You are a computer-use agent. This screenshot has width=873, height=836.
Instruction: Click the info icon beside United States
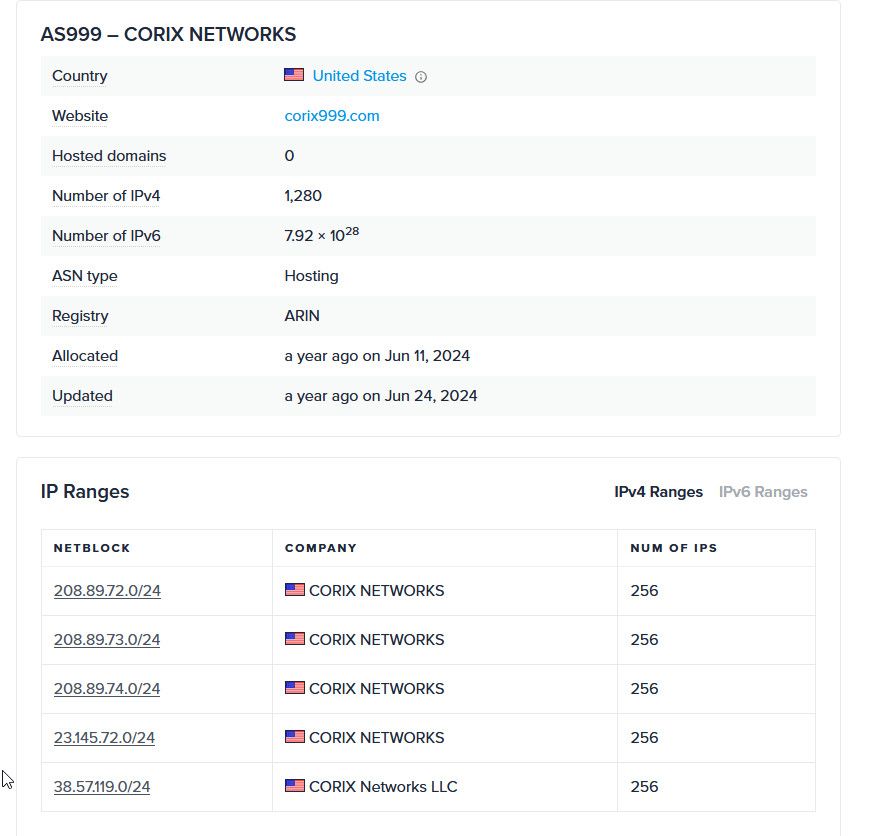(x=421, y=77)
